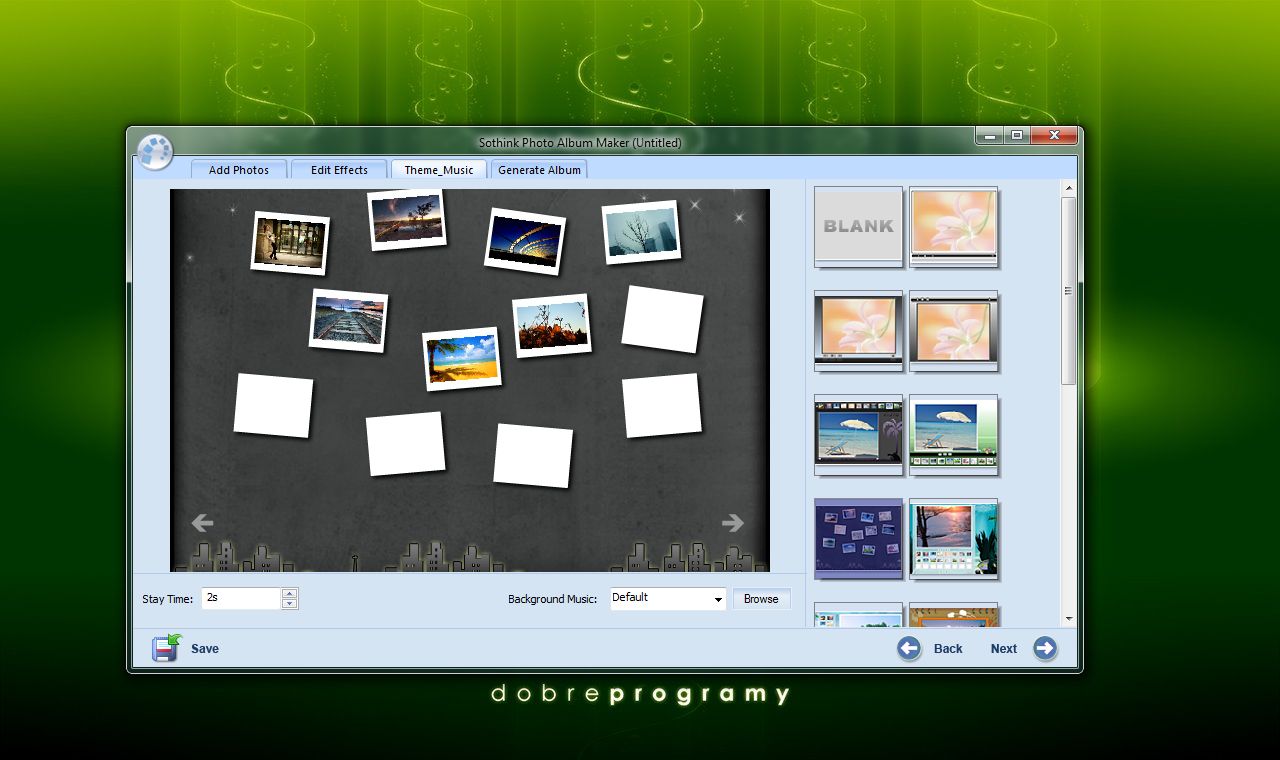The image size is (1280, 760).
Task: Click the theme list scrollbar down arrow
Action: pyautogui.click(x=1069, y=620)
